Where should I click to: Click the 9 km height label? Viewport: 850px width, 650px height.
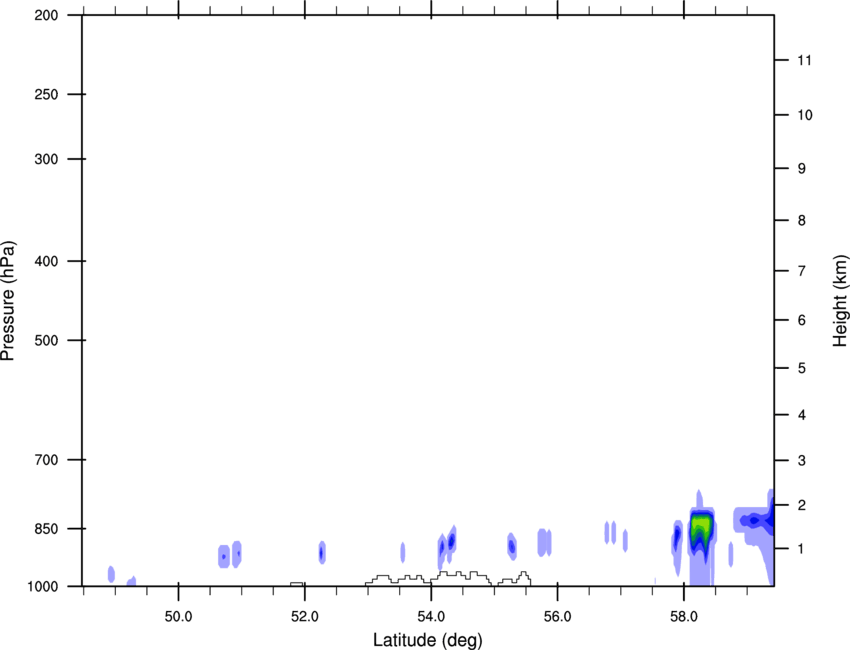click(x=802, y=169)
